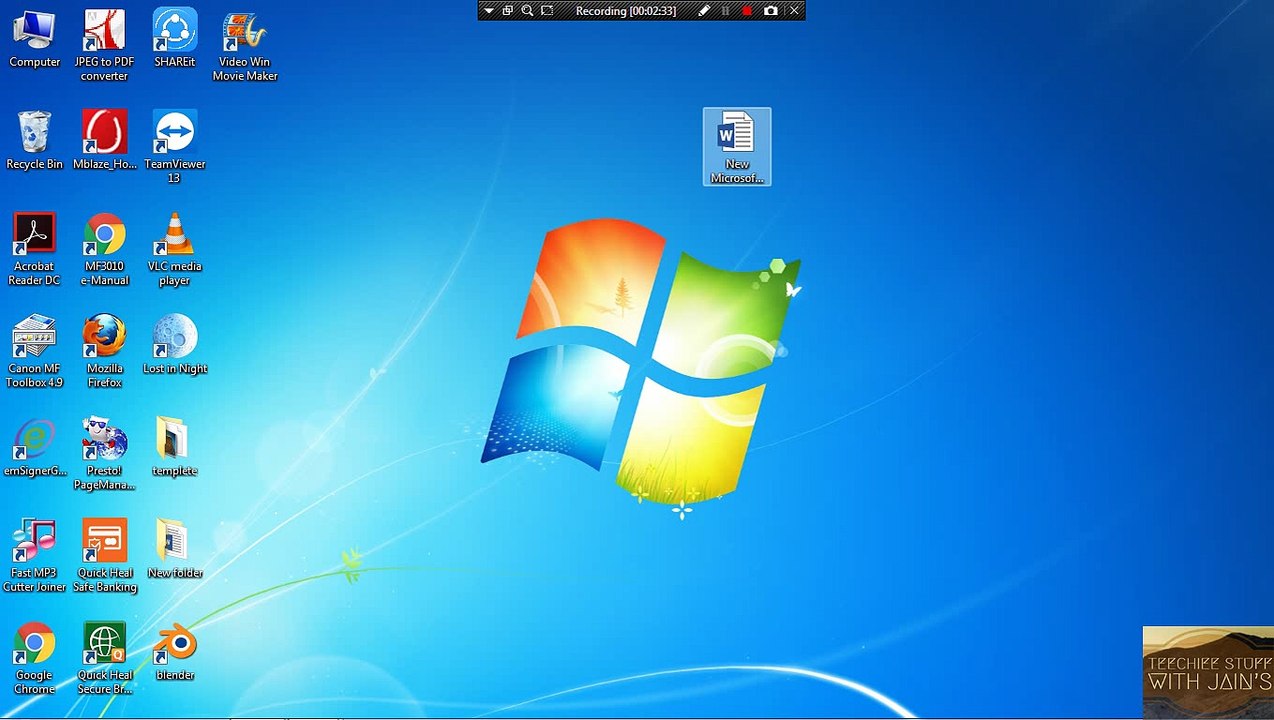The height and width of the screenshot is (720, 1274).
Task: Open the recorder toolbar dropdown arrow
Action: (488, 11)
